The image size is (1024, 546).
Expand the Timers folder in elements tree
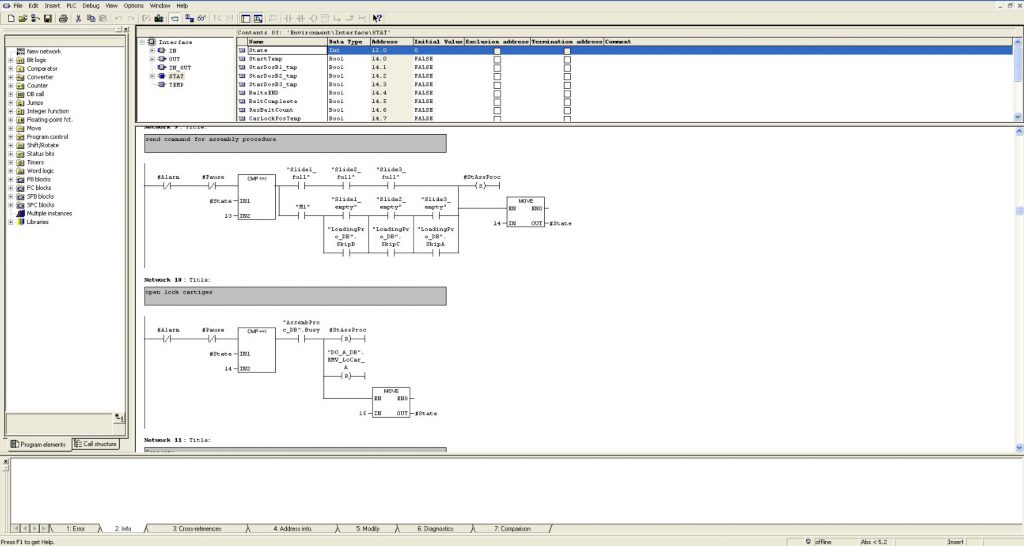pos(10,162)
